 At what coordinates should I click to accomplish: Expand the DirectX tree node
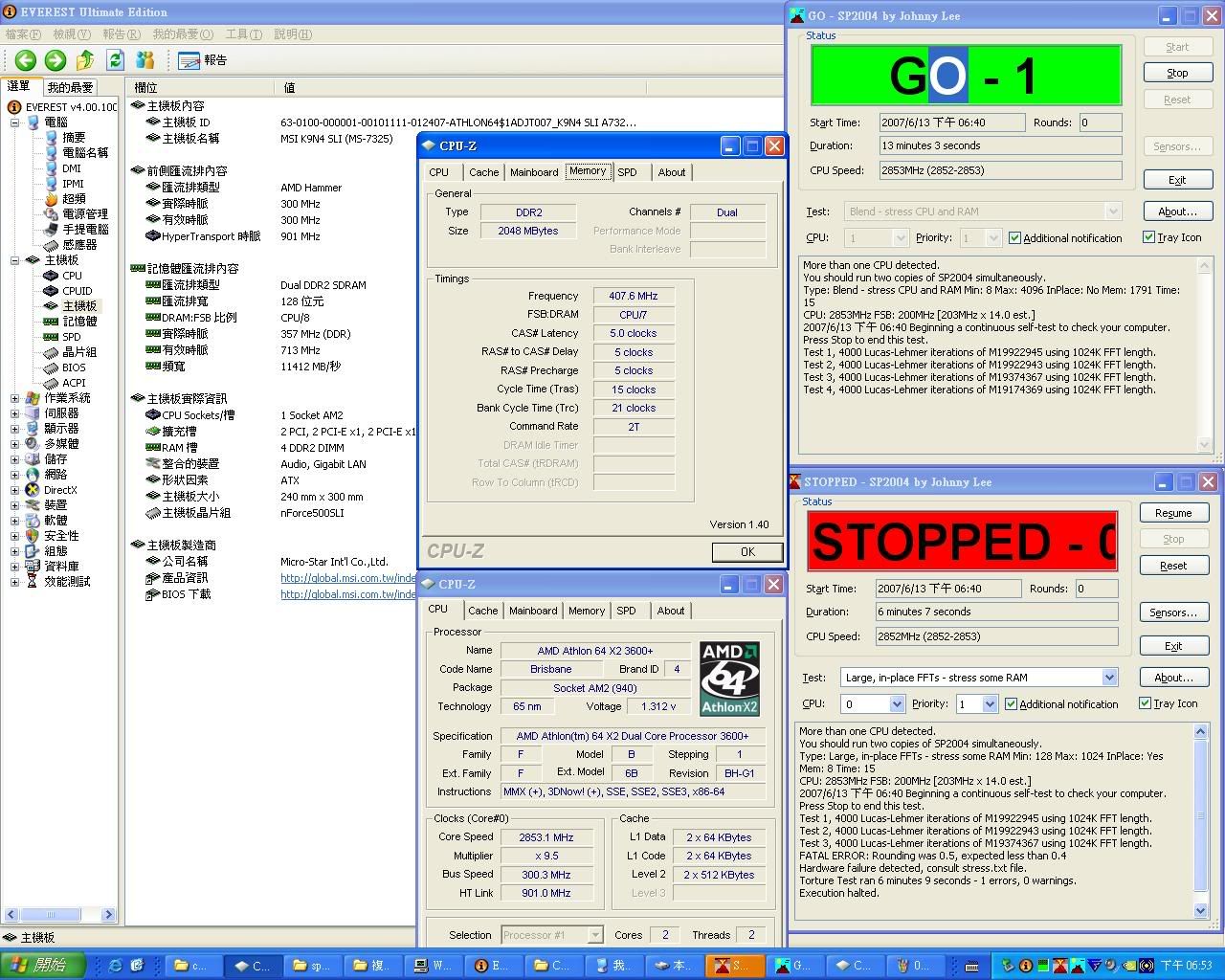pos(14,490)
